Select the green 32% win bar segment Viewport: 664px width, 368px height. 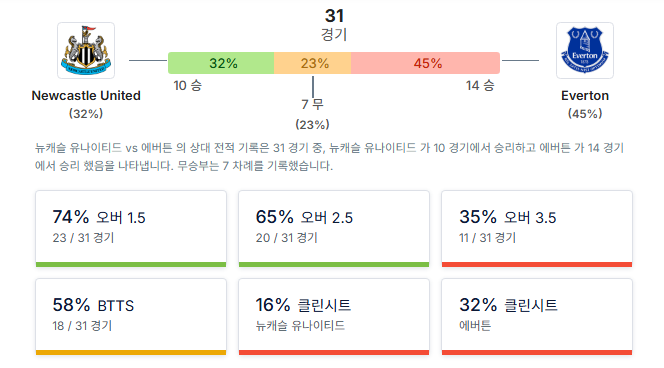221,63
